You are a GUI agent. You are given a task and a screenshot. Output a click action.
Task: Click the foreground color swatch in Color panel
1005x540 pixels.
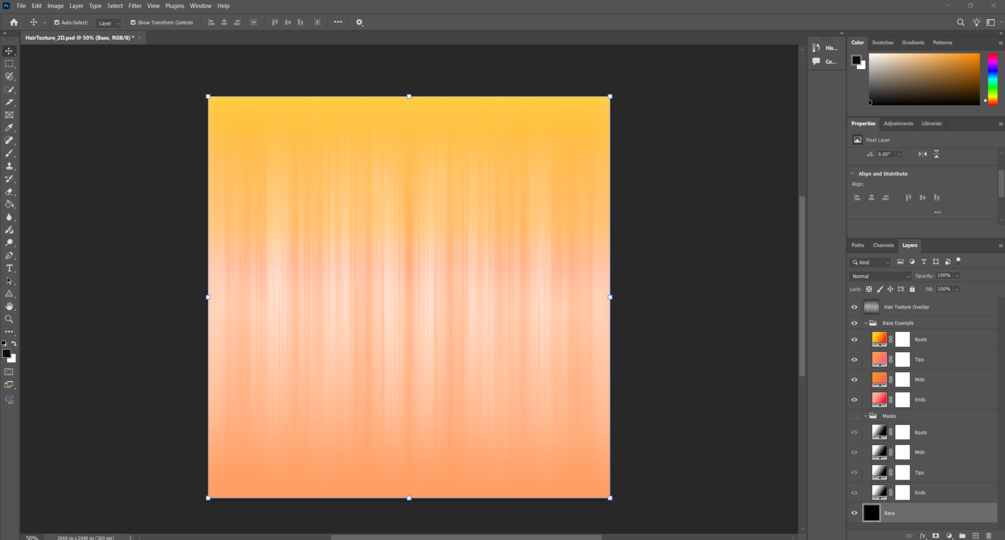coord(856,60)
